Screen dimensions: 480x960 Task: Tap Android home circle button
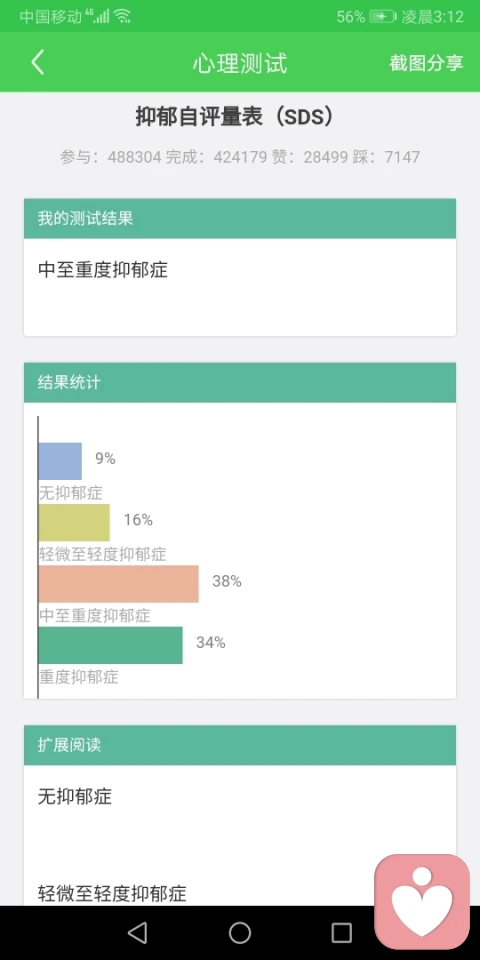click(240, 933)
